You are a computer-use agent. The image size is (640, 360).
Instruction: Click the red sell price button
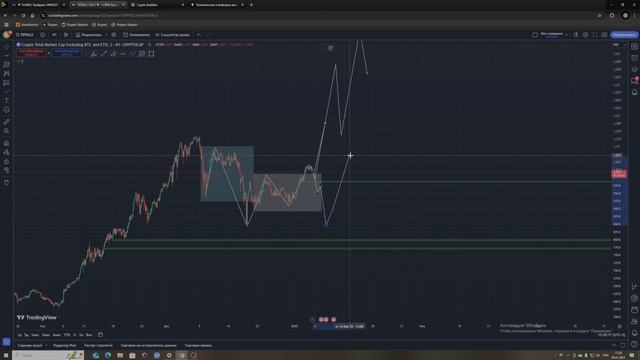[x=31, y=53]
